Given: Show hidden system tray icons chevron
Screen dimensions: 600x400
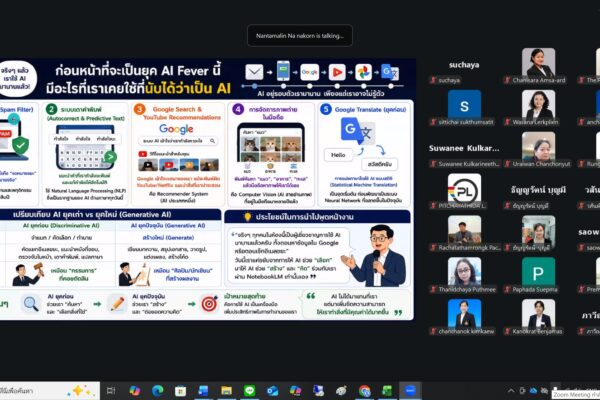Looking at the screenshot, I should click(511, 391).
